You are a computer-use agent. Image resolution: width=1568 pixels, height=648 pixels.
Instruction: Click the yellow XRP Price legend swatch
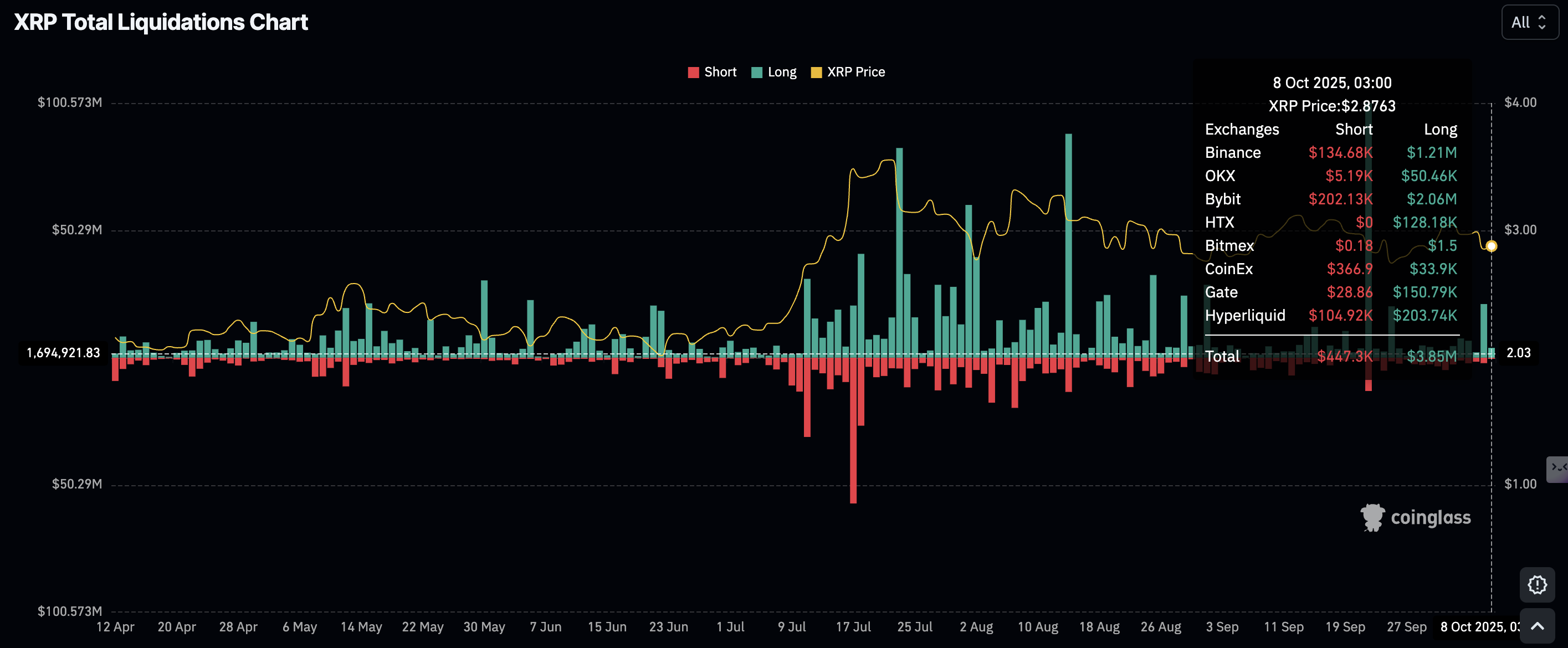816,73
